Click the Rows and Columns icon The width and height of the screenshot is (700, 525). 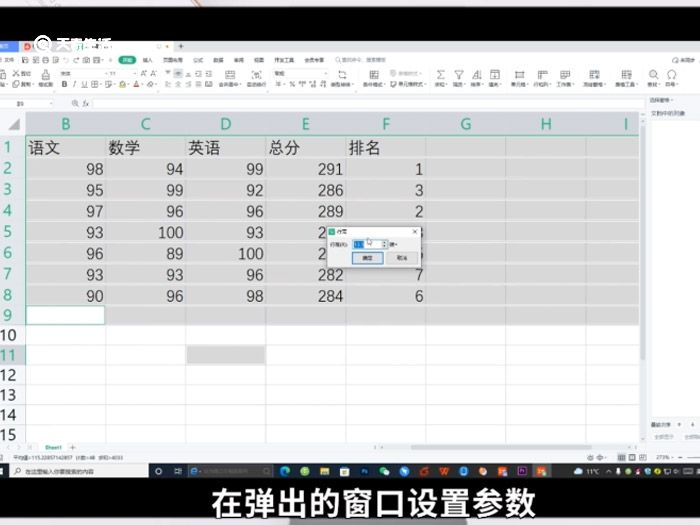(x=542, y=75)
